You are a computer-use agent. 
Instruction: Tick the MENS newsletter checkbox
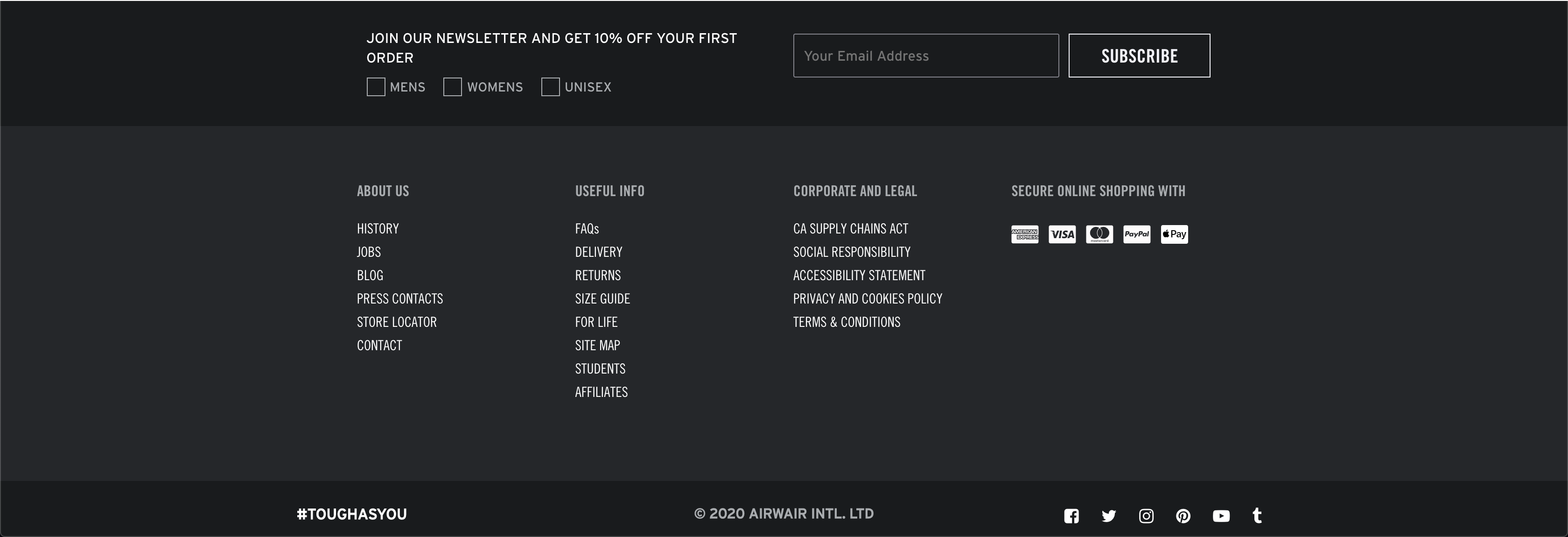point(376,87)
